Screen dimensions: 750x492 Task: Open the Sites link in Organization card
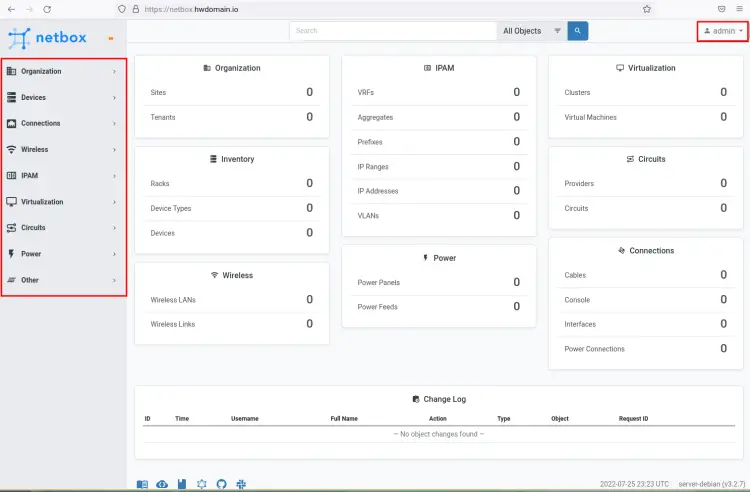point(158,92)
